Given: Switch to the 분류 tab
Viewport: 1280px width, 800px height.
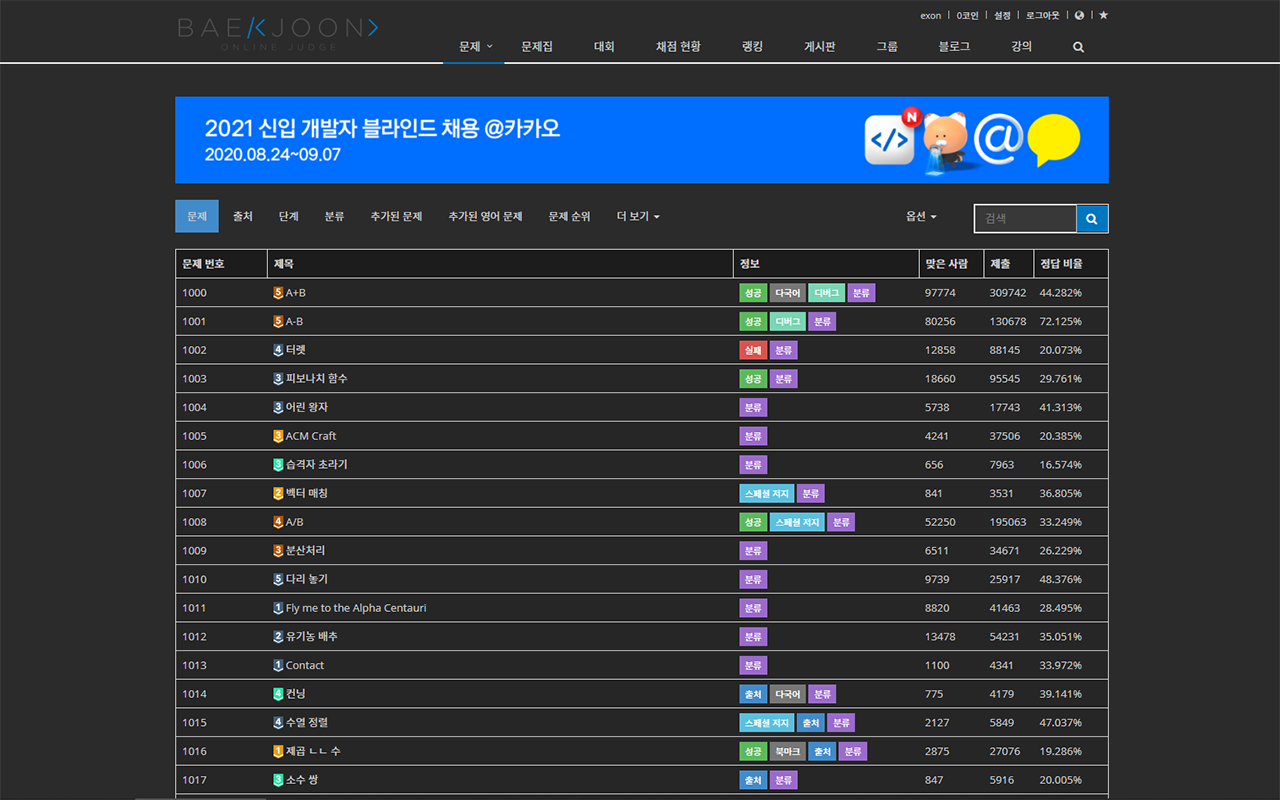Looking at the screenshot, I should (334, 217).
